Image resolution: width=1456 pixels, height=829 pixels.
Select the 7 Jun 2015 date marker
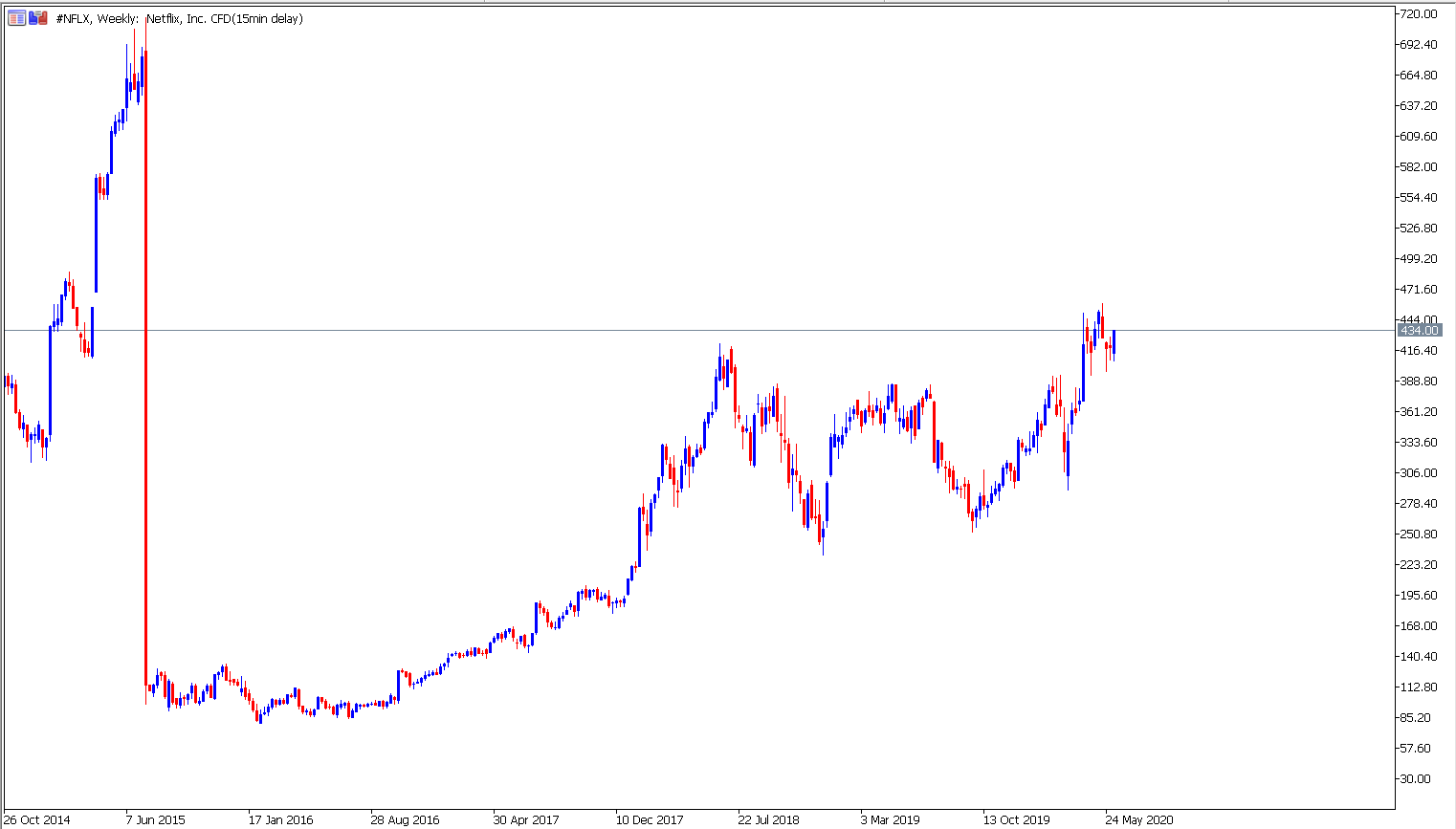pyautogui.click(x=156, y=819)
